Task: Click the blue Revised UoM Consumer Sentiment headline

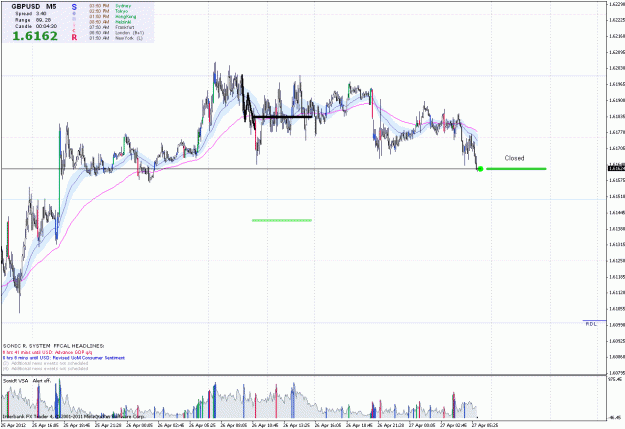Action: (64, 358)
